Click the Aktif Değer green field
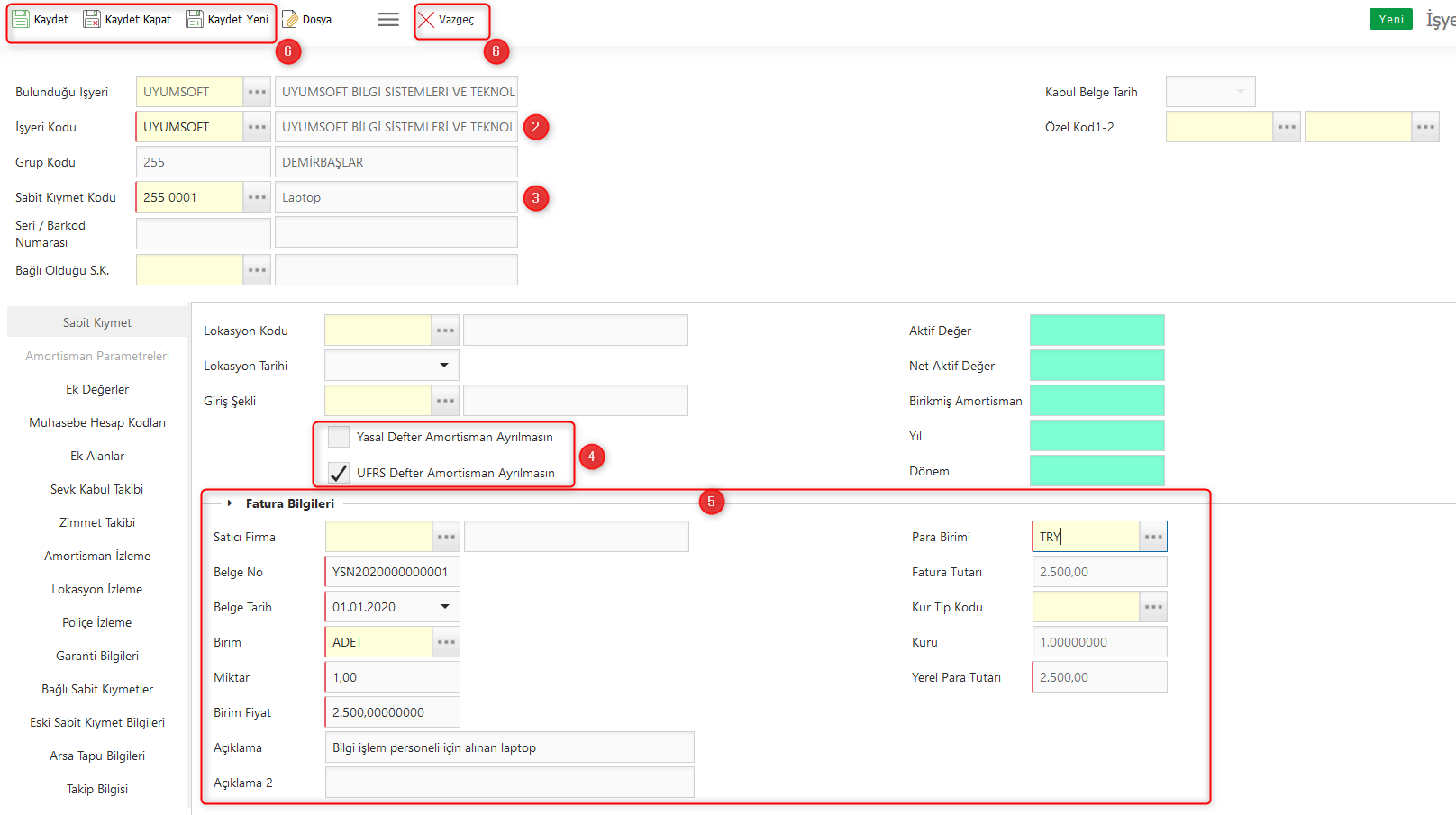The width and height of the screenshot is (1456, 815). tap(1097, 331)
